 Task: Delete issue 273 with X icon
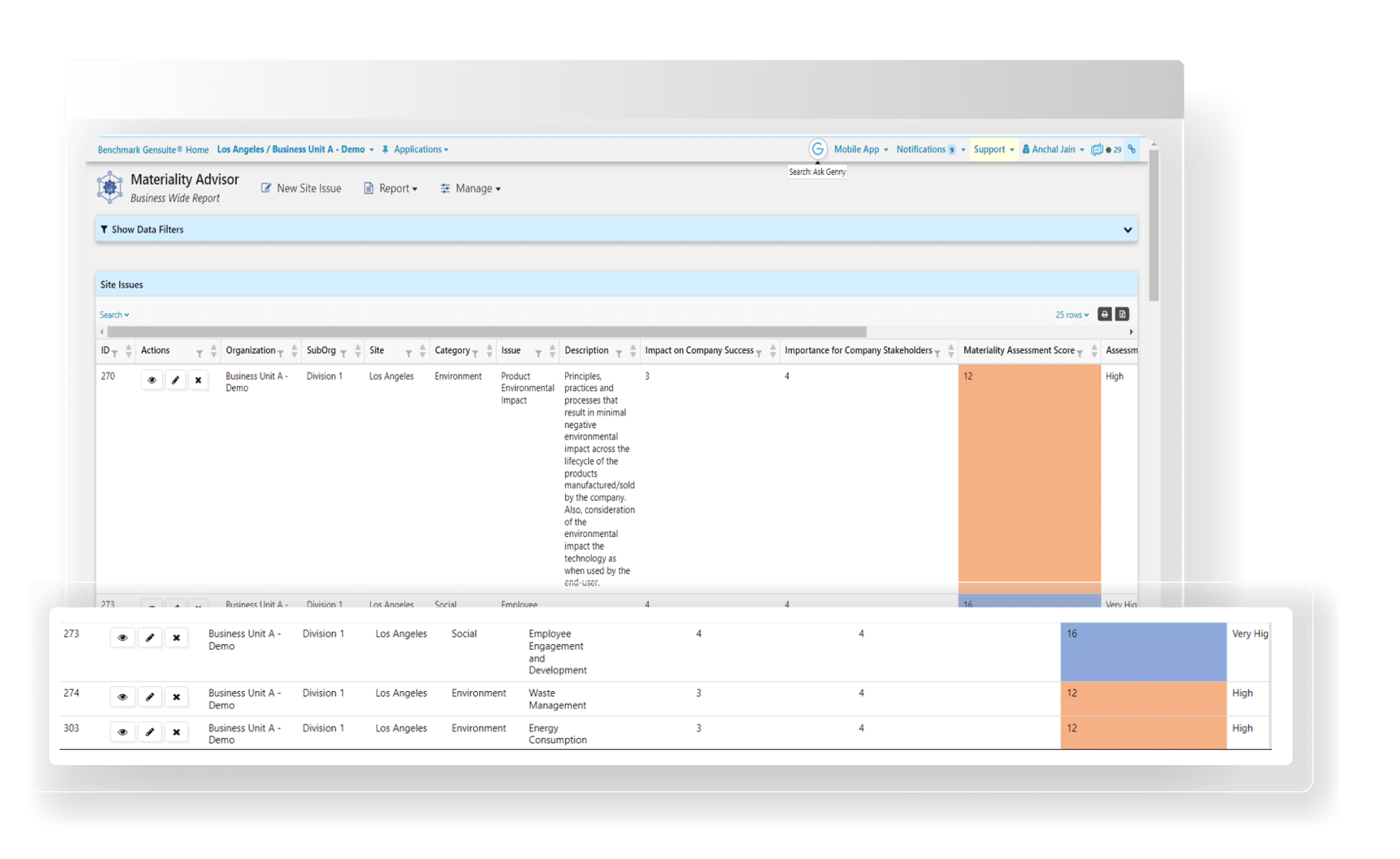coord(176,638)
